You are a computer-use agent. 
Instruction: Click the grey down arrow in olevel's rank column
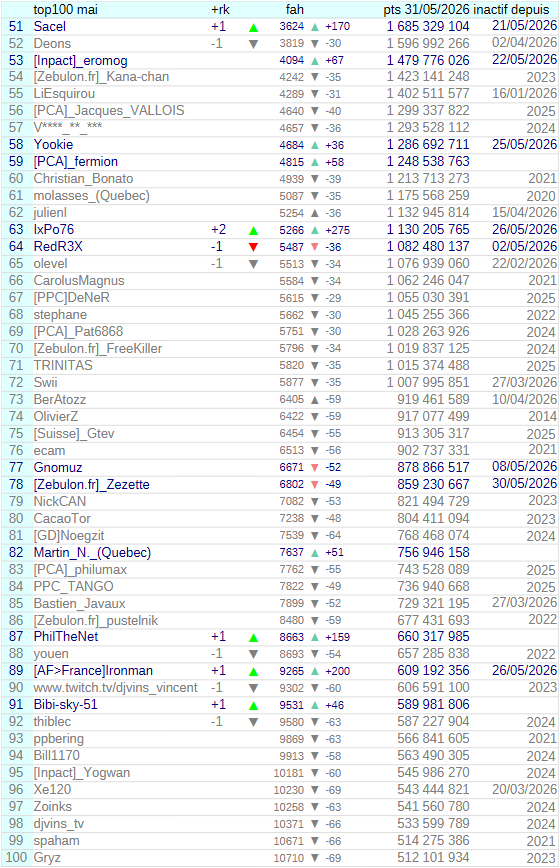[253, 265]
